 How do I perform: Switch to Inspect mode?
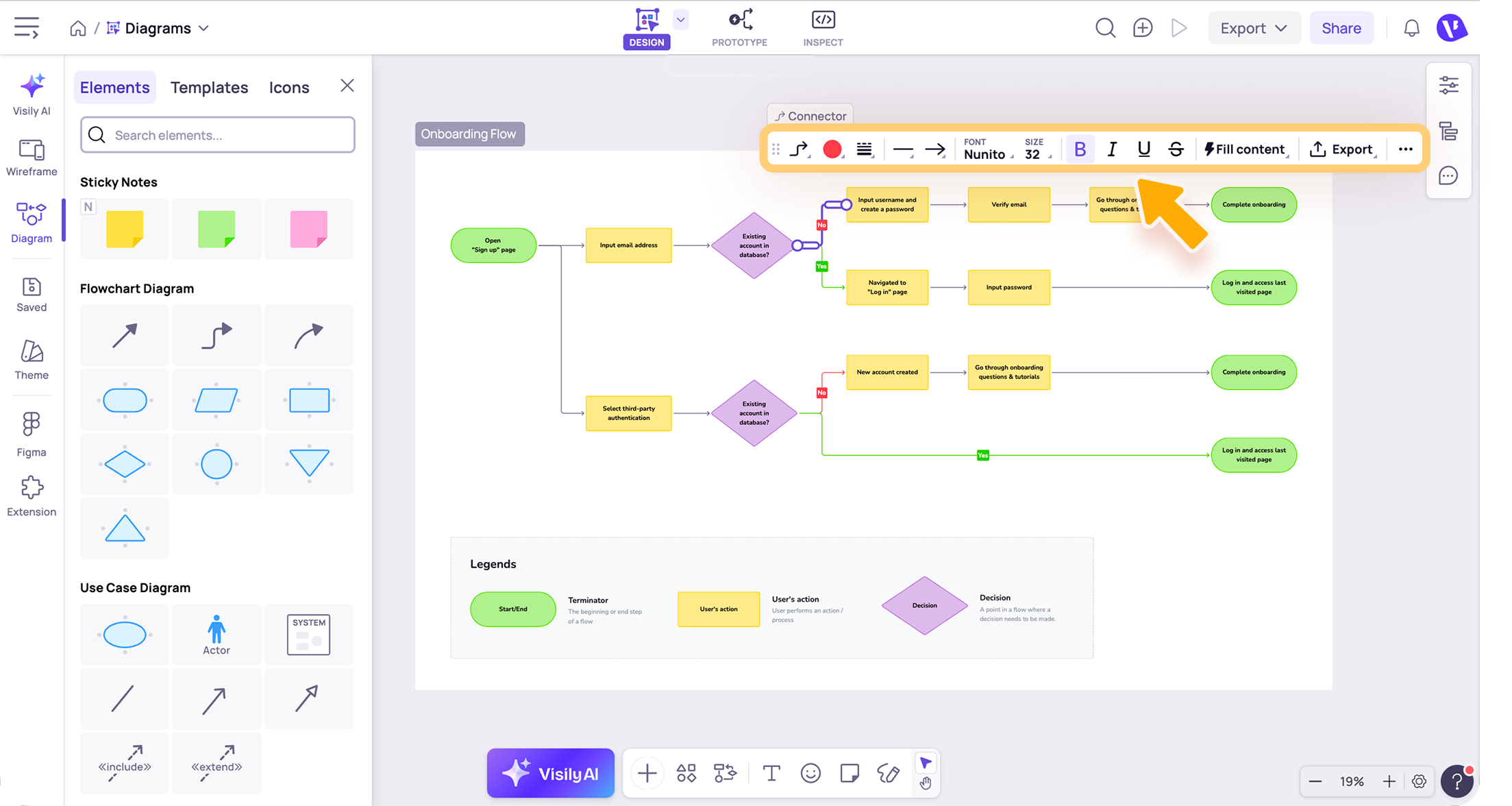pyautogui.click(x=823, y=28)
